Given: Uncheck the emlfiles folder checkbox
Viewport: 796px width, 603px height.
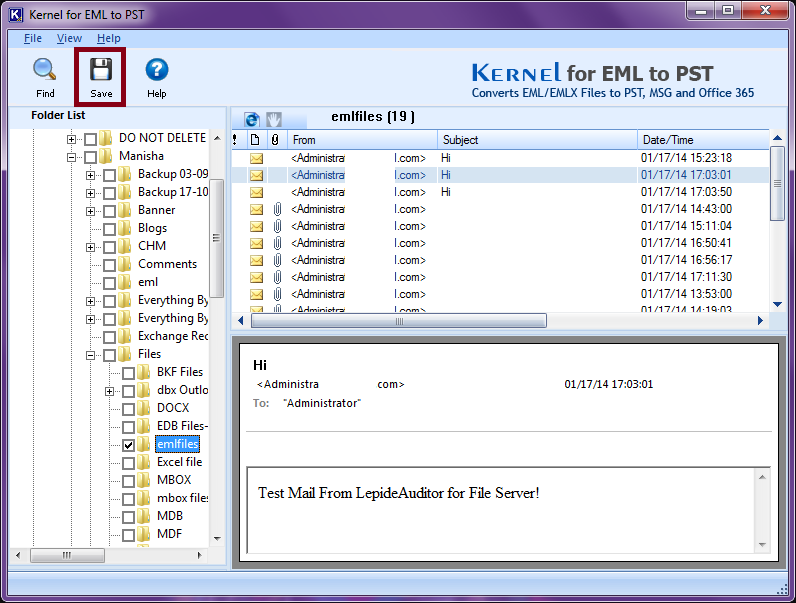Looking at the screenshot, I should [x=128, y=446].
